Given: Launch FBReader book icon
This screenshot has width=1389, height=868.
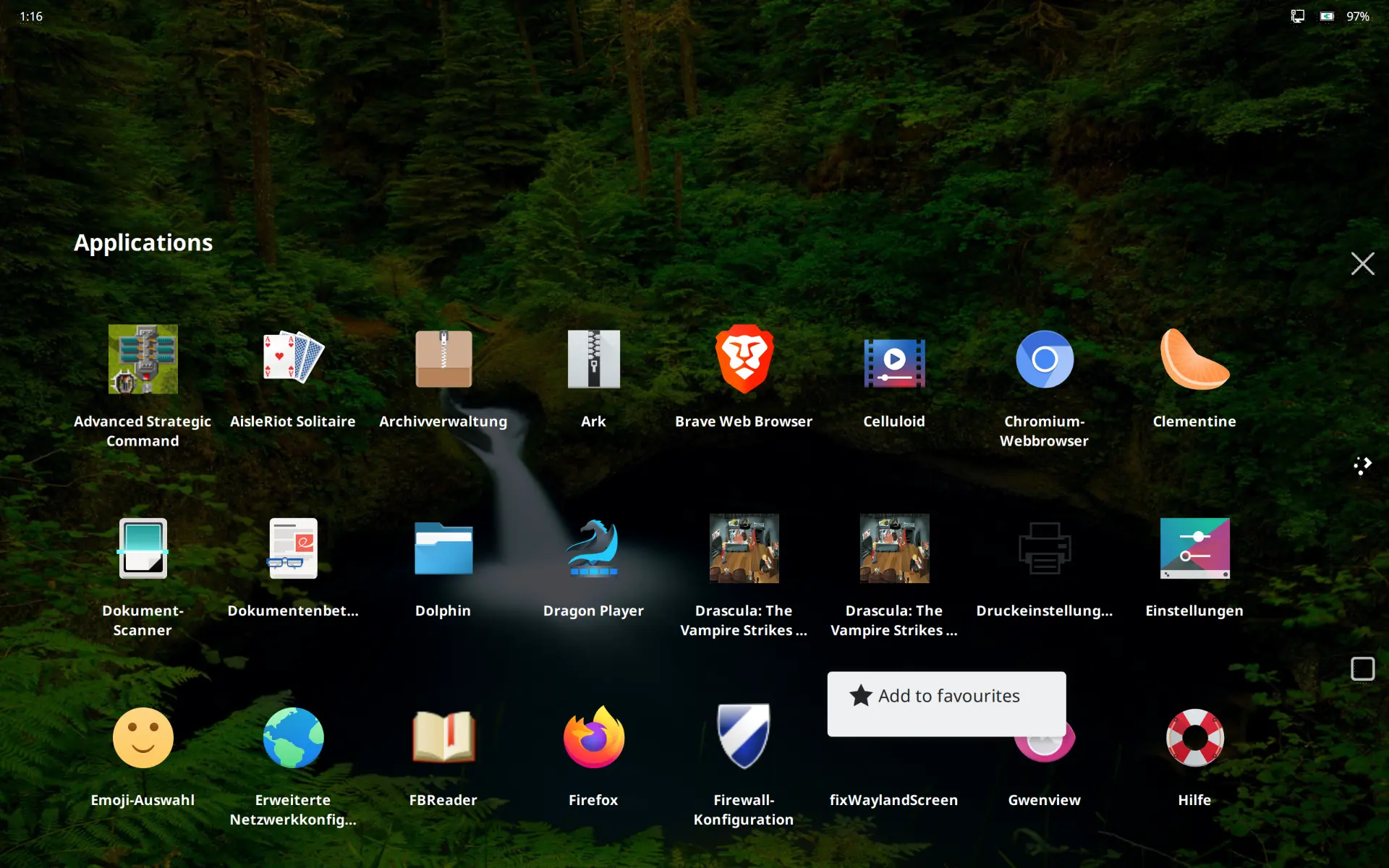Looking at the screenshot, I should click(443, 738).
